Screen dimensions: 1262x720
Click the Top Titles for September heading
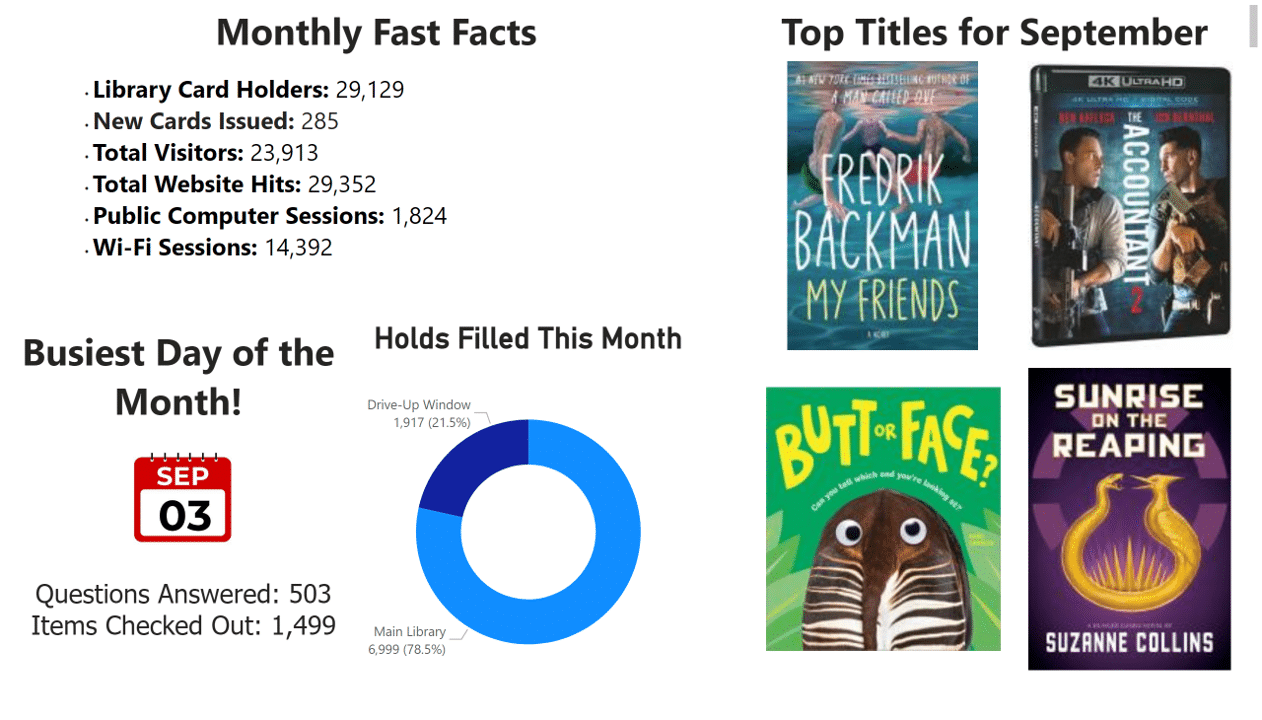click(994, 33)
